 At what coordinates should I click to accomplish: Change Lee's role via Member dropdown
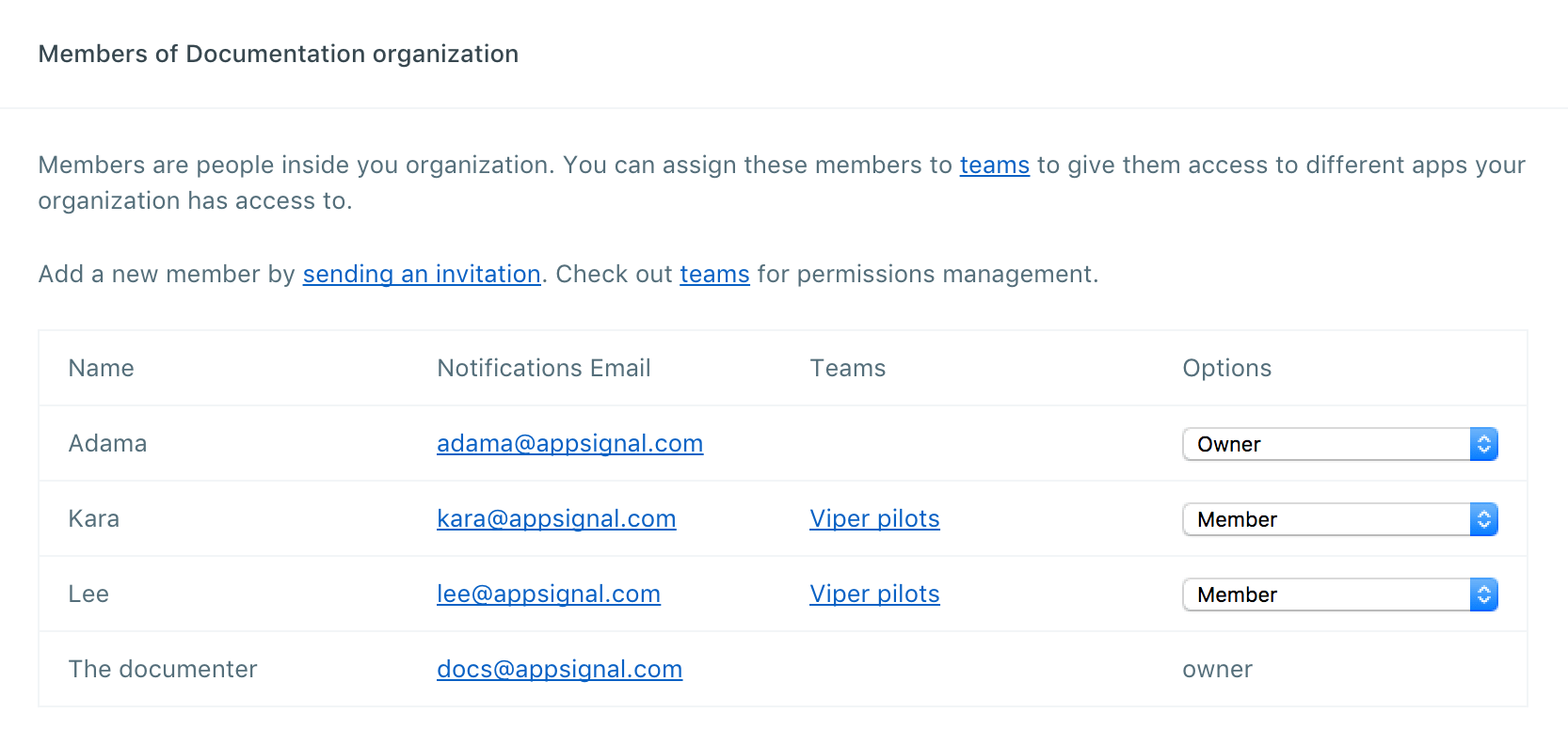[x=1339, y=594]
